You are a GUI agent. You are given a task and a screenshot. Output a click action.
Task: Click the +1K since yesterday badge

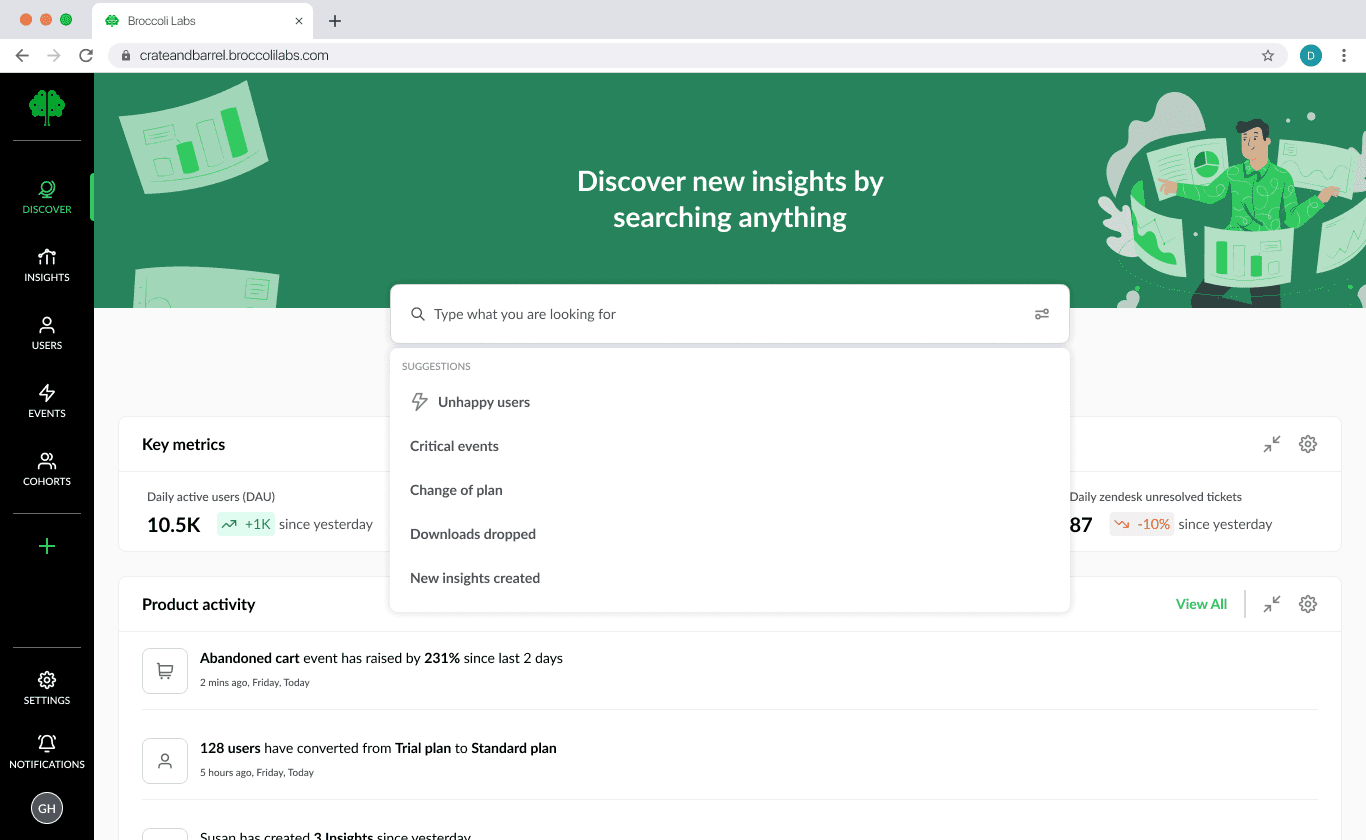tap(246, 524)
